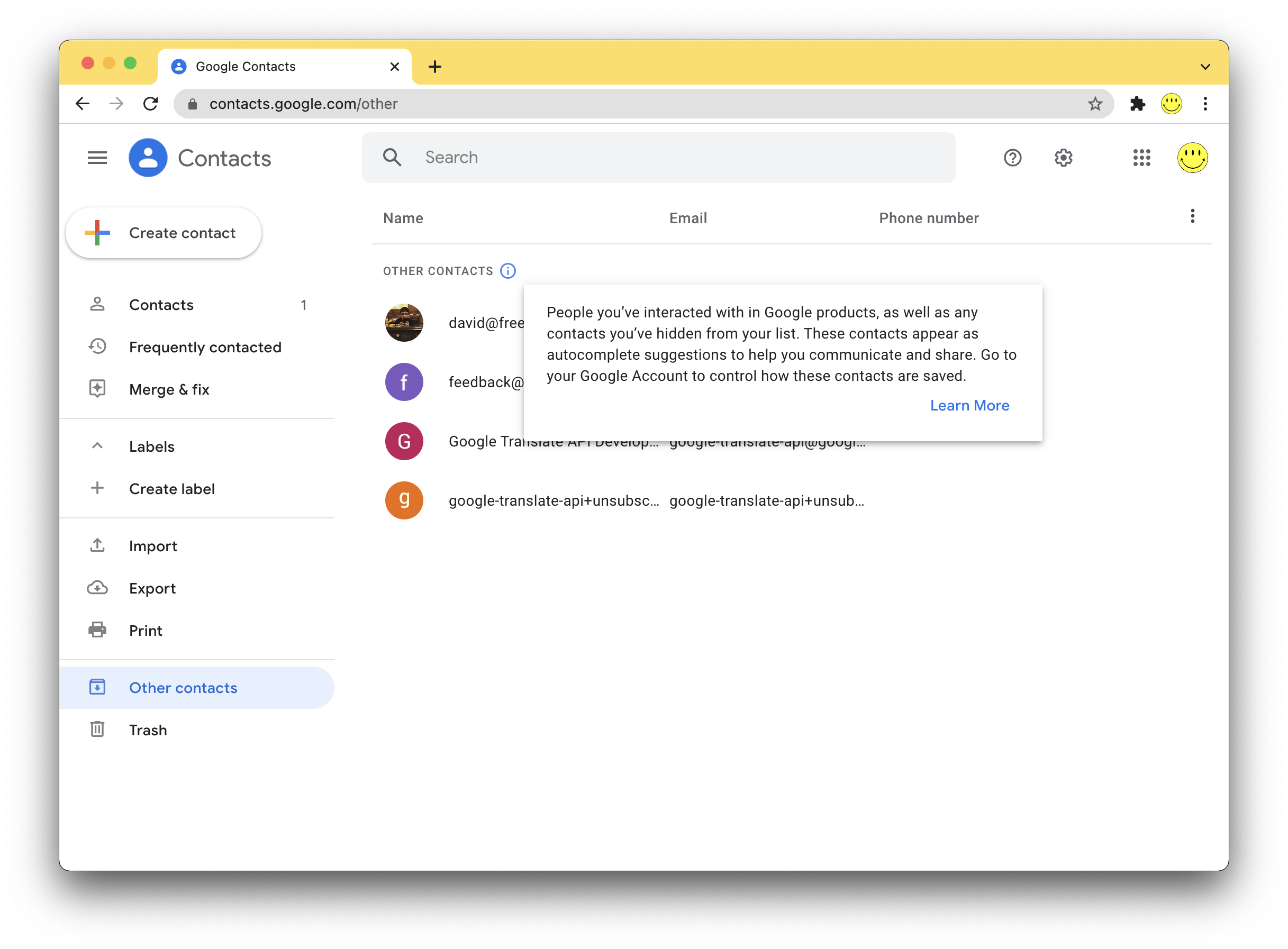This screenshot has width=1288, height=949.
Task: Select Print in the sidebar
Action: click(x=196, y=630)
